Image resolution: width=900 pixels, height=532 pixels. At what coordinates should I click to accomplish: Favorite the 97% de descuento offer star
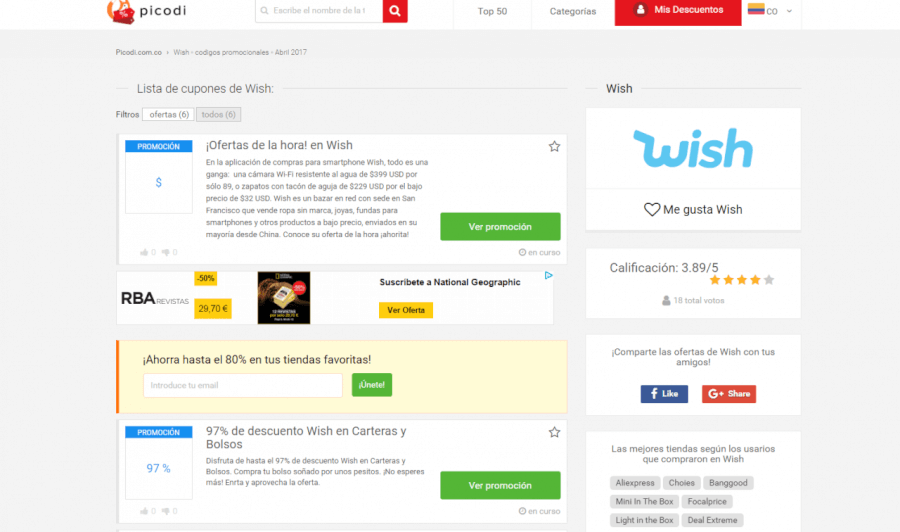pyautogui.click(x=554, y=432)
